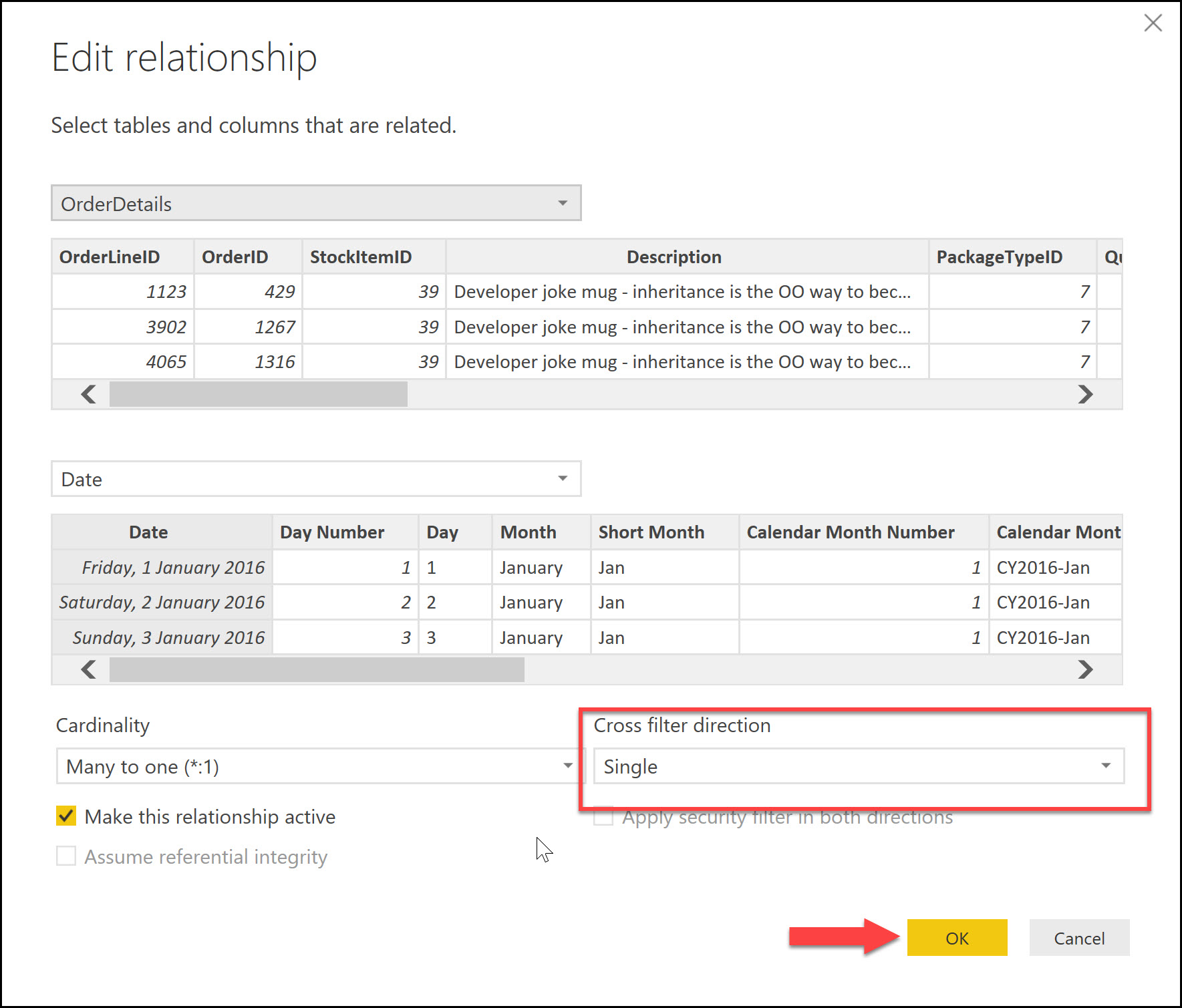Click OrderID cell 1267
The height and width of the screenshot is (1008, 1182).
coord(248,327)
